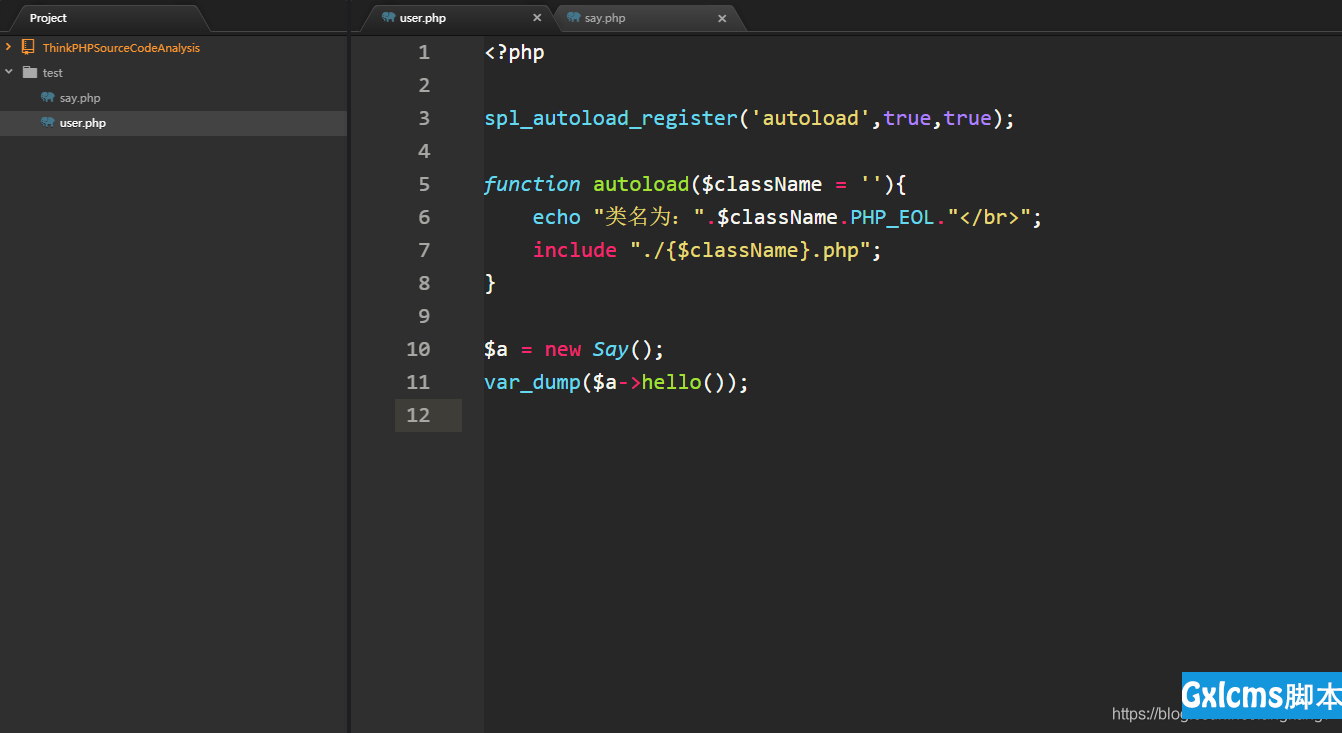Click line number 12 in the gutter

[x=418, y=415]
